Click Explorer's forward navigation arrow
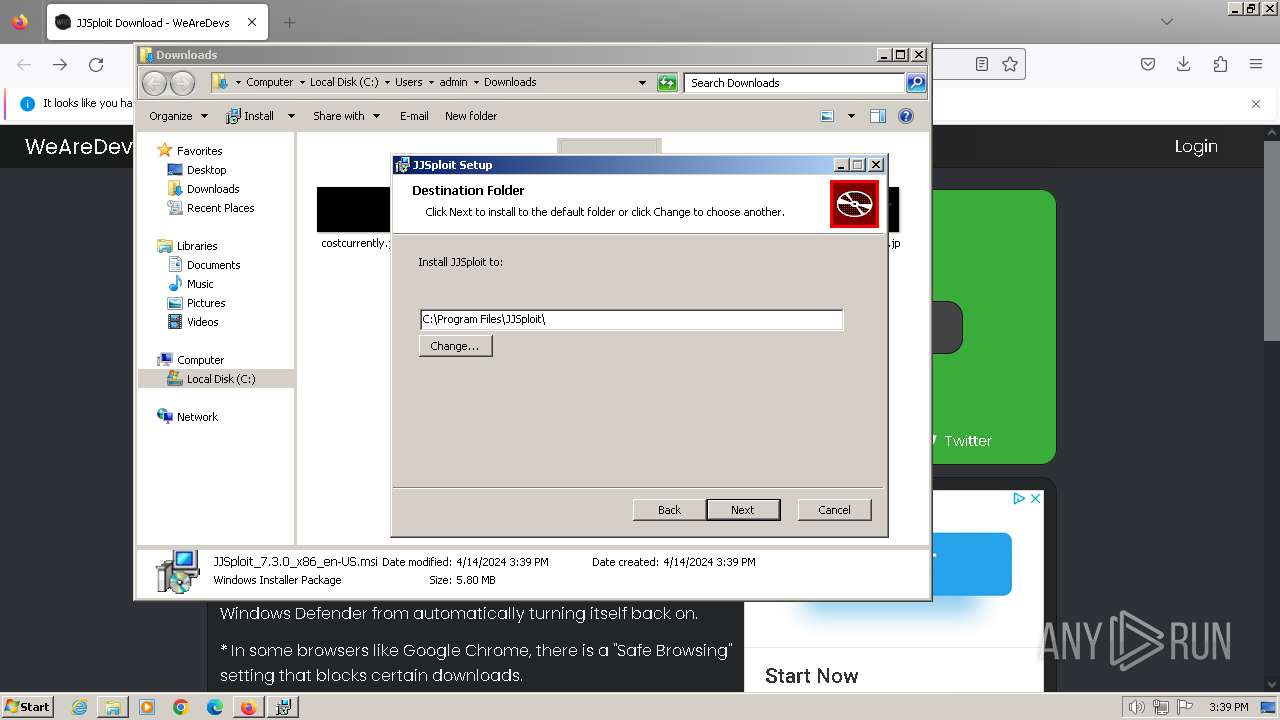 [182, 83]
